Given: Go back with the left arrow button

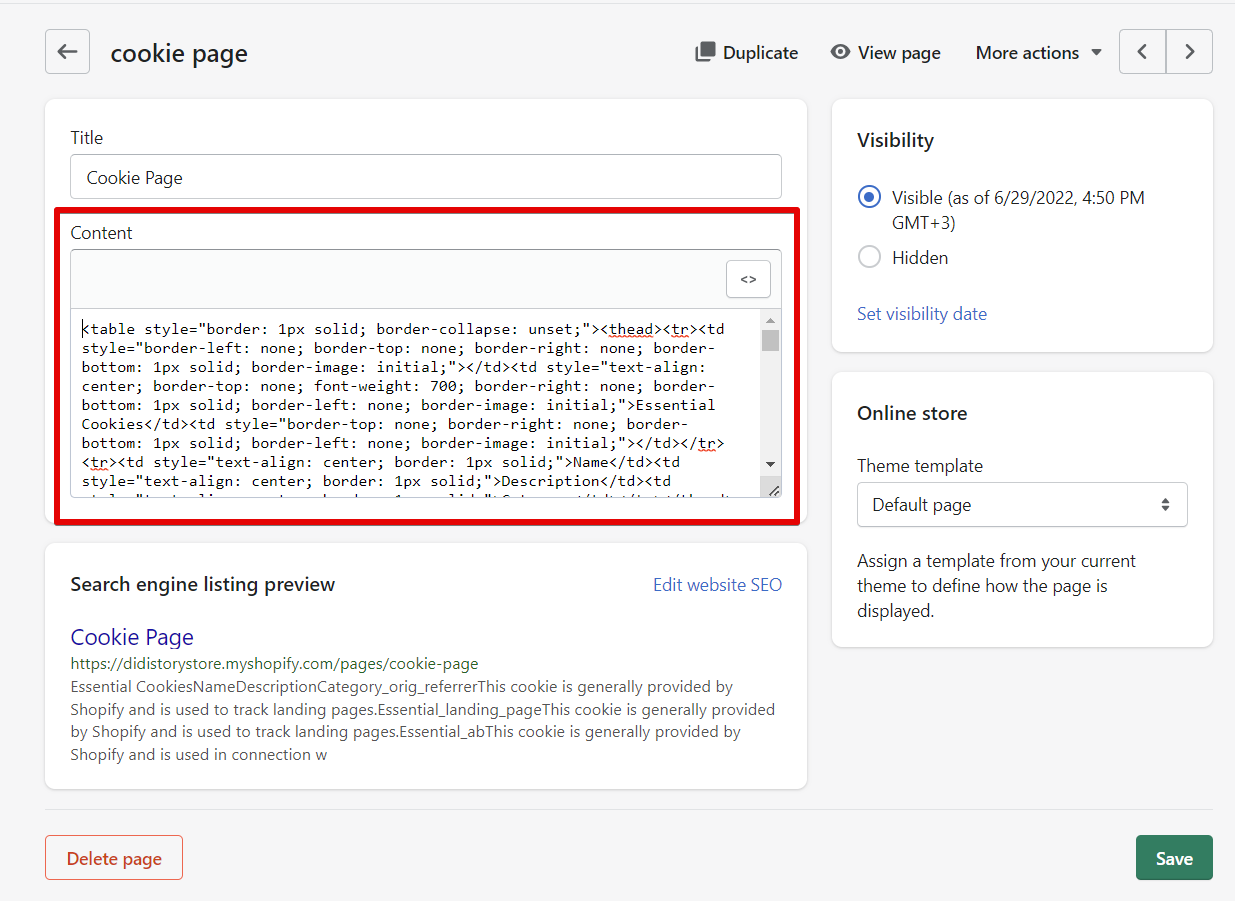Looking at the screenshot, I should point(67,52).
